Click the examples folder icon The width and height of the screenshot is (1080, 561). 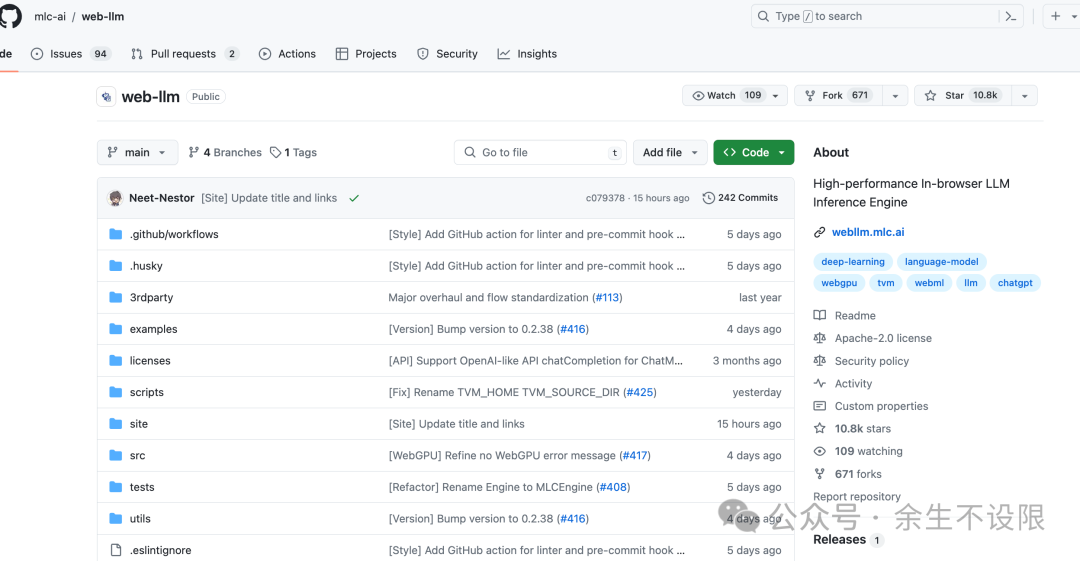116,329
